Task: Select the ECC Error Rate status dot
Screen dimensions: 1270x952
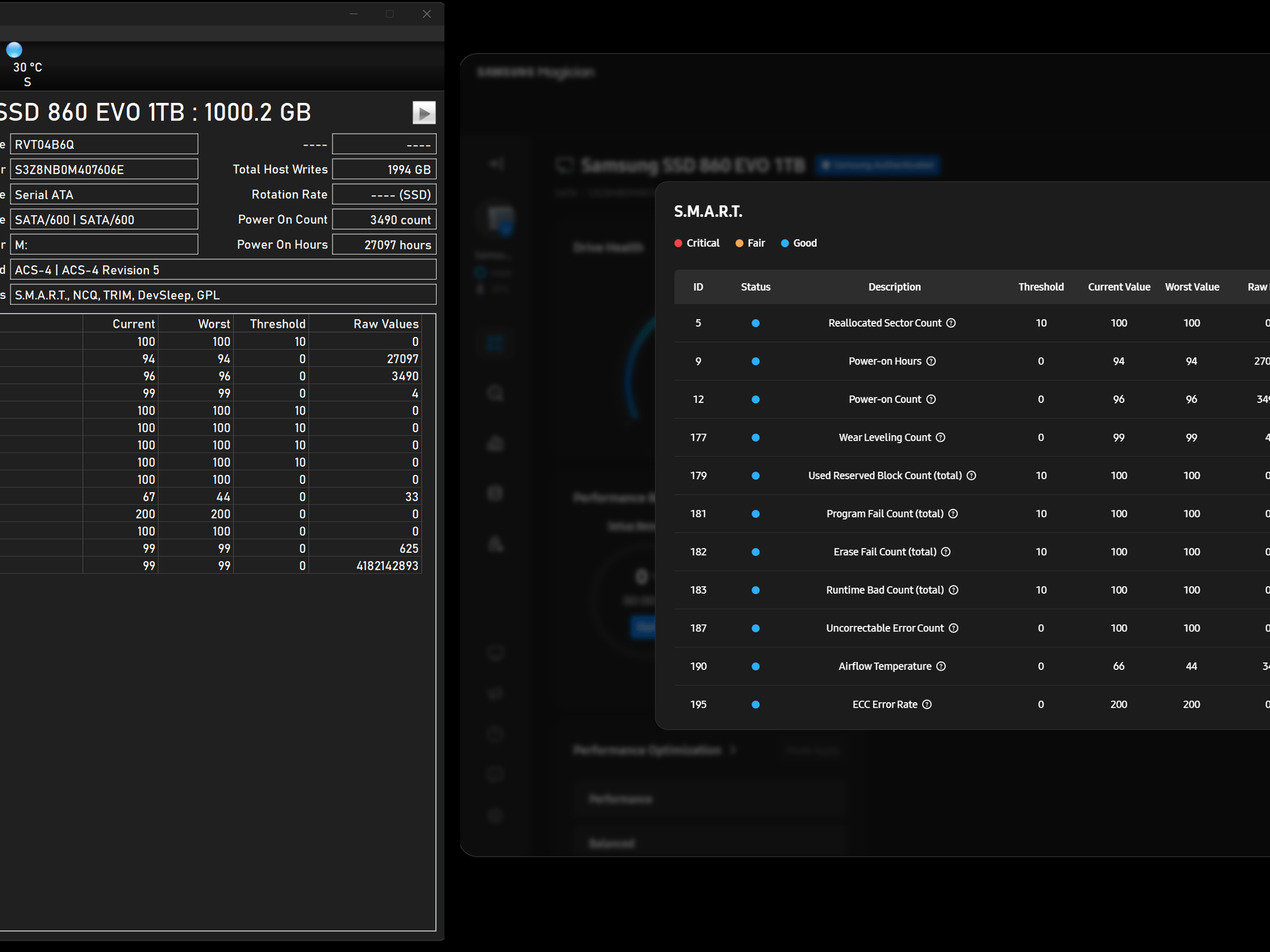Action: pos(755,704)
